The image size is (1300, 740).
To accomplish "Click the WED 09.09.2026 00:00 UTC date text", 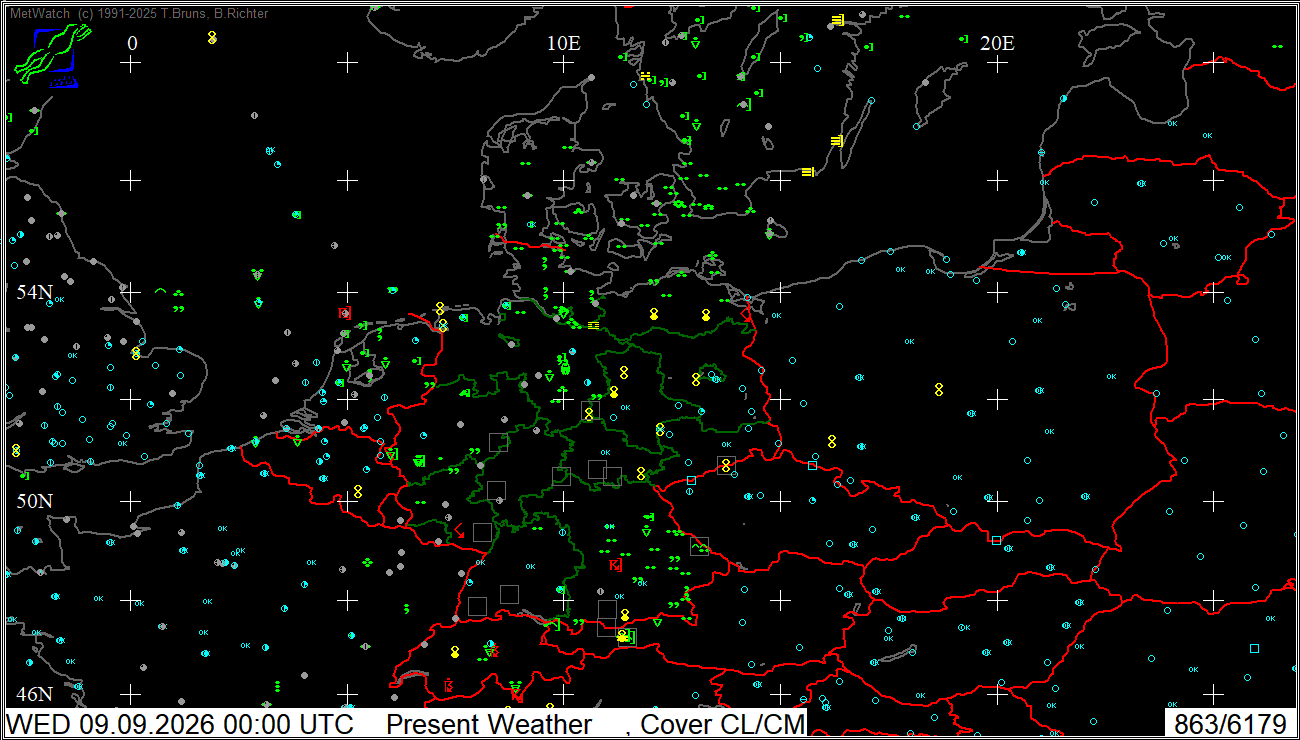I will coord(181,724).
